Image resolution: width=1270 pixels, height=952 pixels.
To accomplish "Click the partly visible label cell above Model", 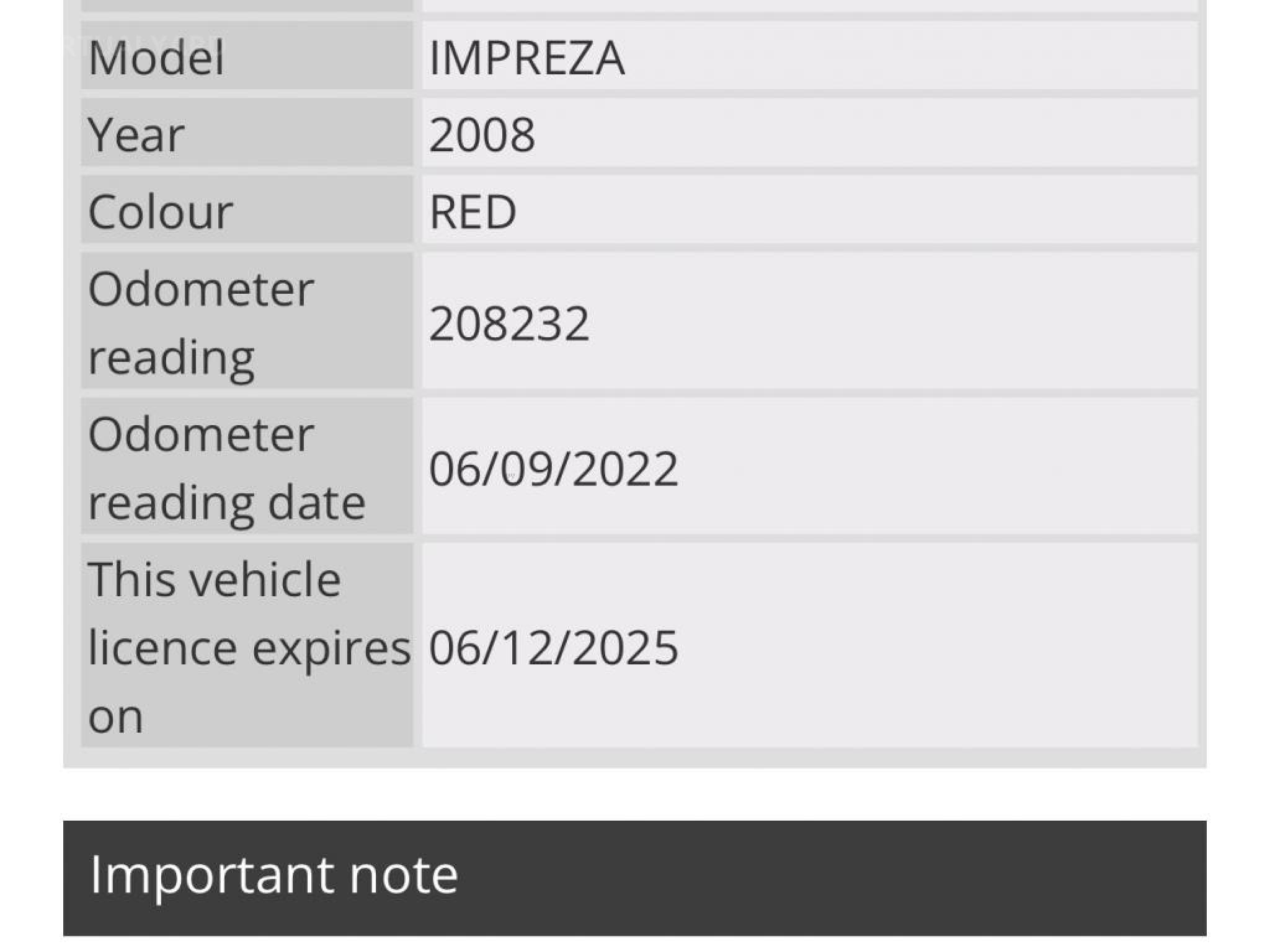I will (247, 5).
